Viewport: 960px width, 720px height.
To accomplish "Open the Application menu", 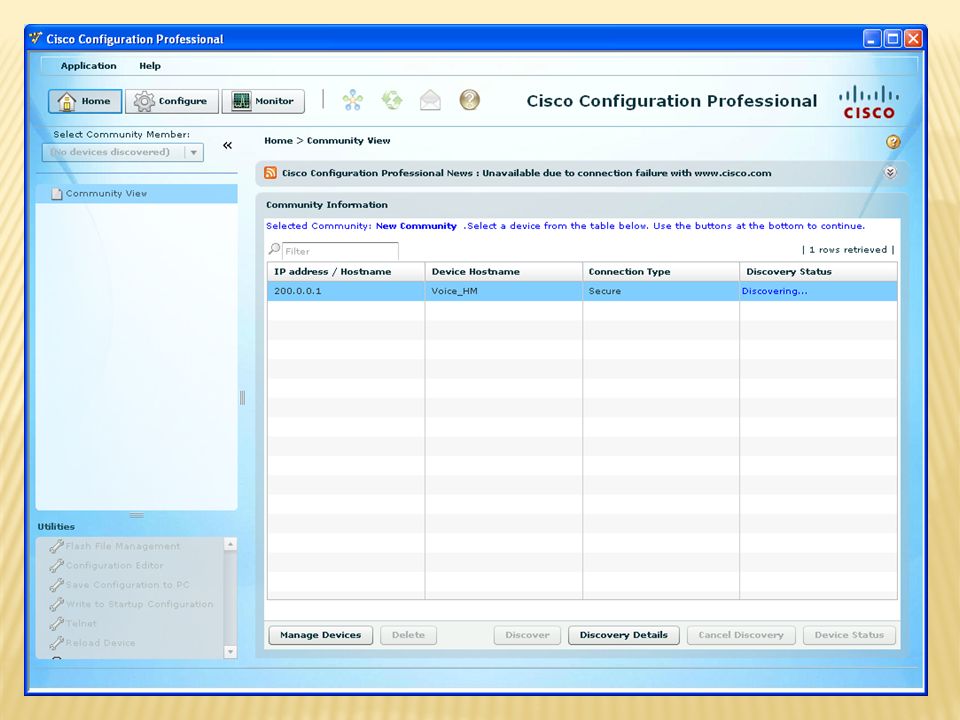I will pos(88,66).
